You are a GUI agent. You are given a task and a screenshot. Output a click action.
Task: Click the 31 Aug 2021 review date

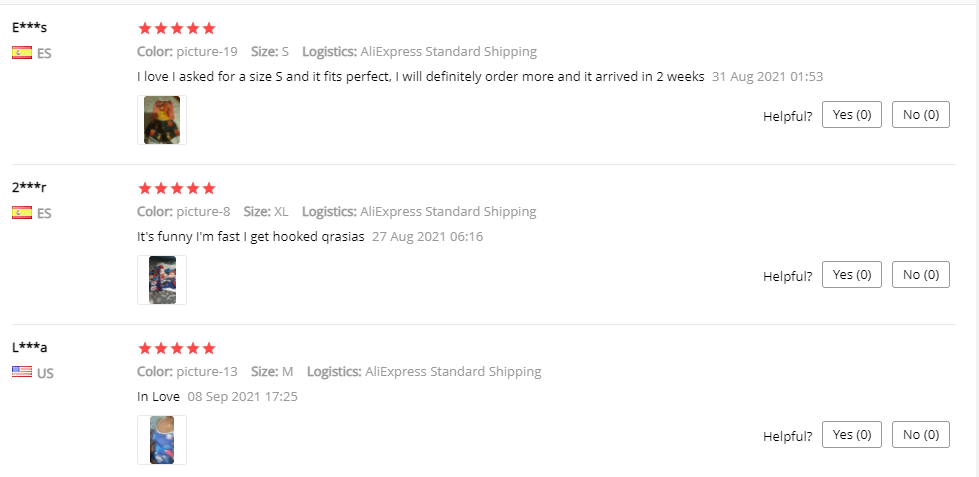pos(767,77)
